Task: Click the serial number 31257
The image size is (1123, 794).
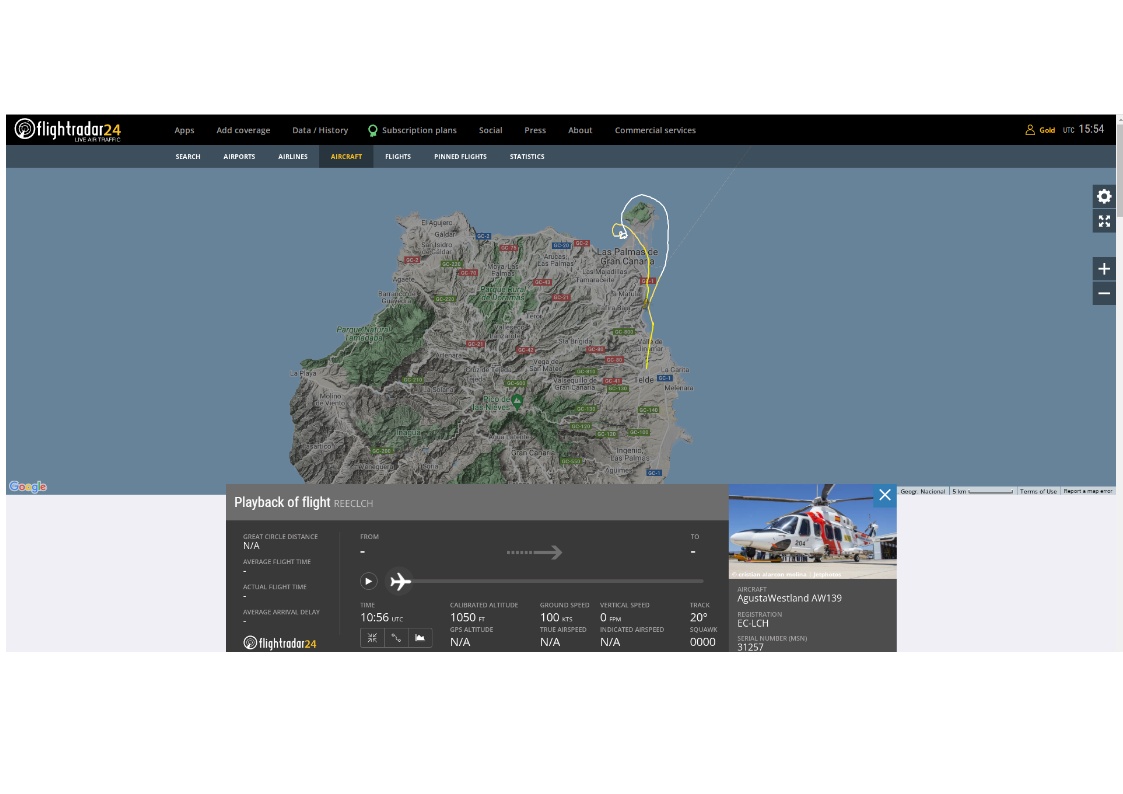Action: click(x=750, y=647)
